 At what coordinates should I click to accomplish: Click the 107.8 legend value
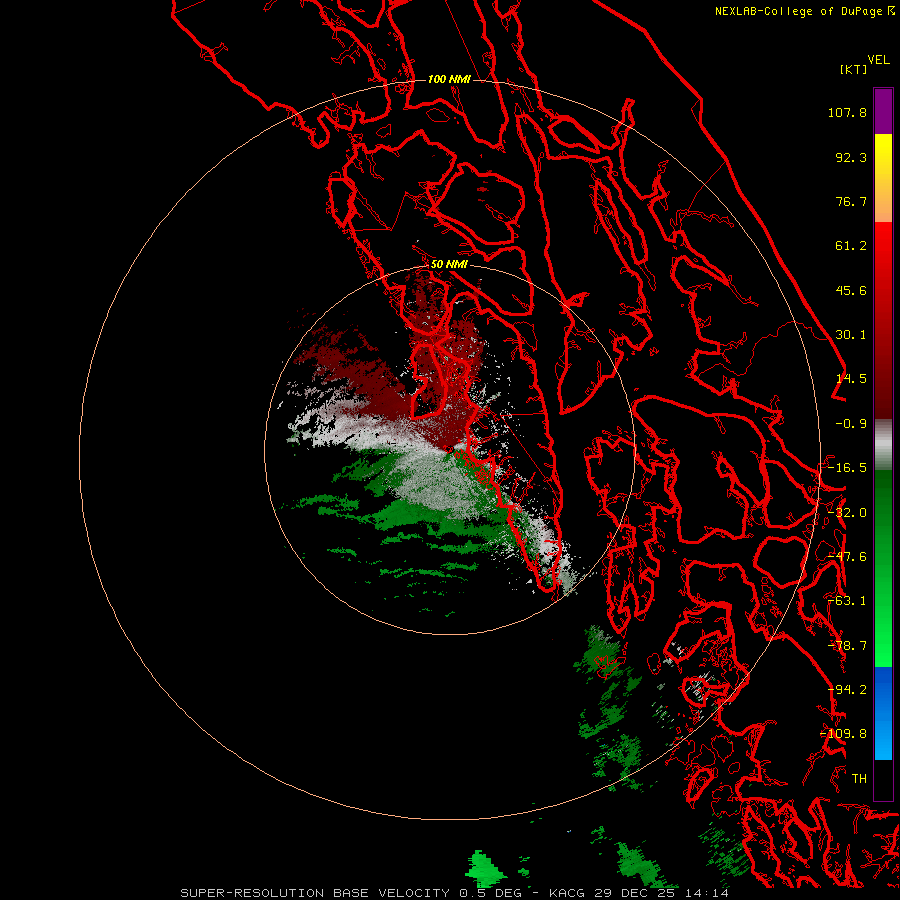tap(847, 112)
